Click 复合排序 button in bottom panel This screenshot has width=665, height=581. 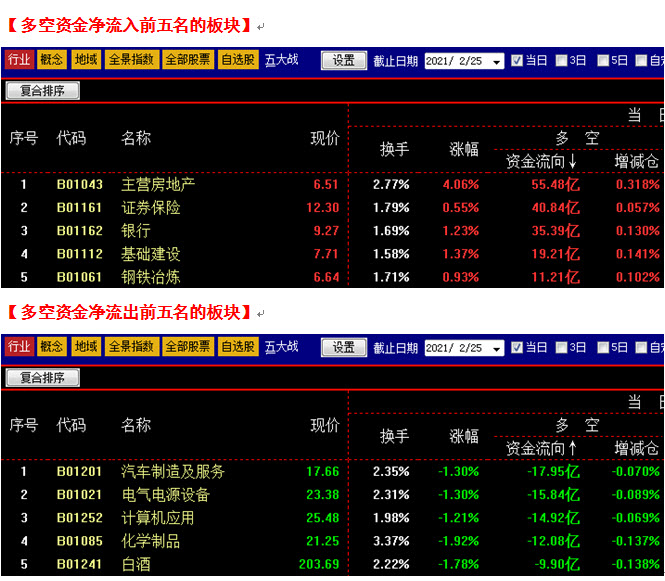point(42,377)
